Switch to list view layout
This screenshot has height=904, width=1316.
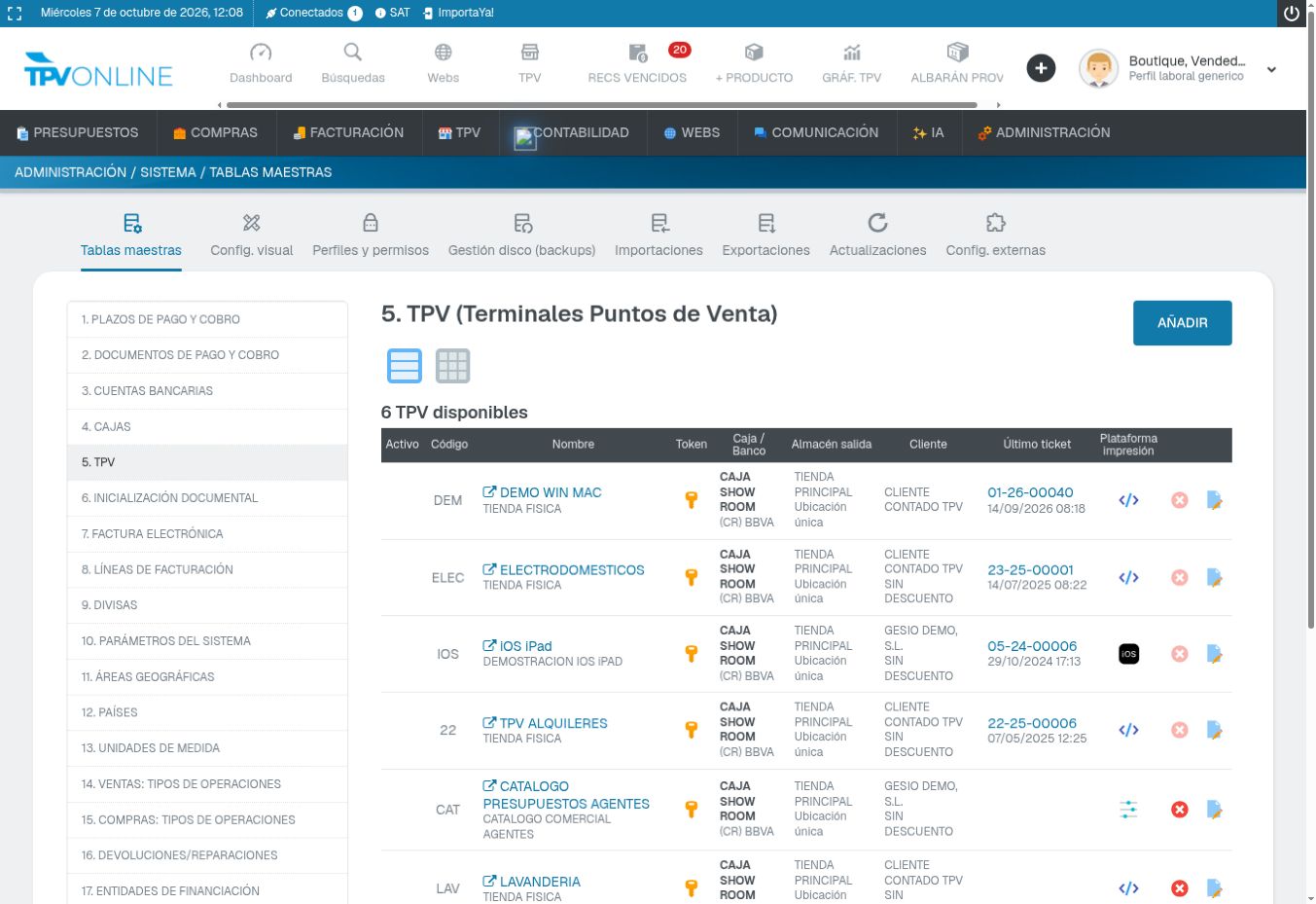pos(405,366)
